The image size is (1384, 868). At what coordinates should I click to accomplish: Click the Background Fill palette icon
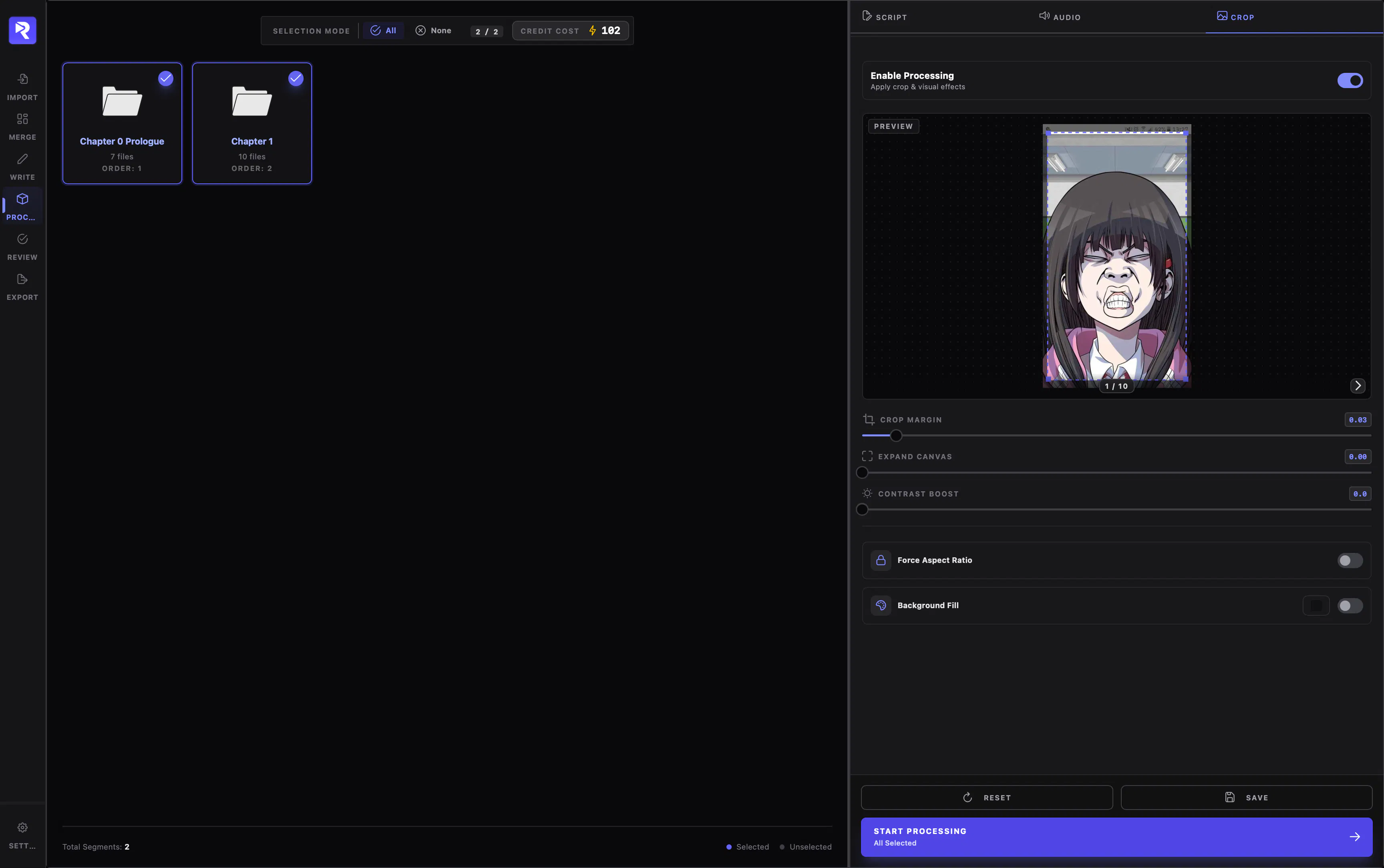[881, 606]
